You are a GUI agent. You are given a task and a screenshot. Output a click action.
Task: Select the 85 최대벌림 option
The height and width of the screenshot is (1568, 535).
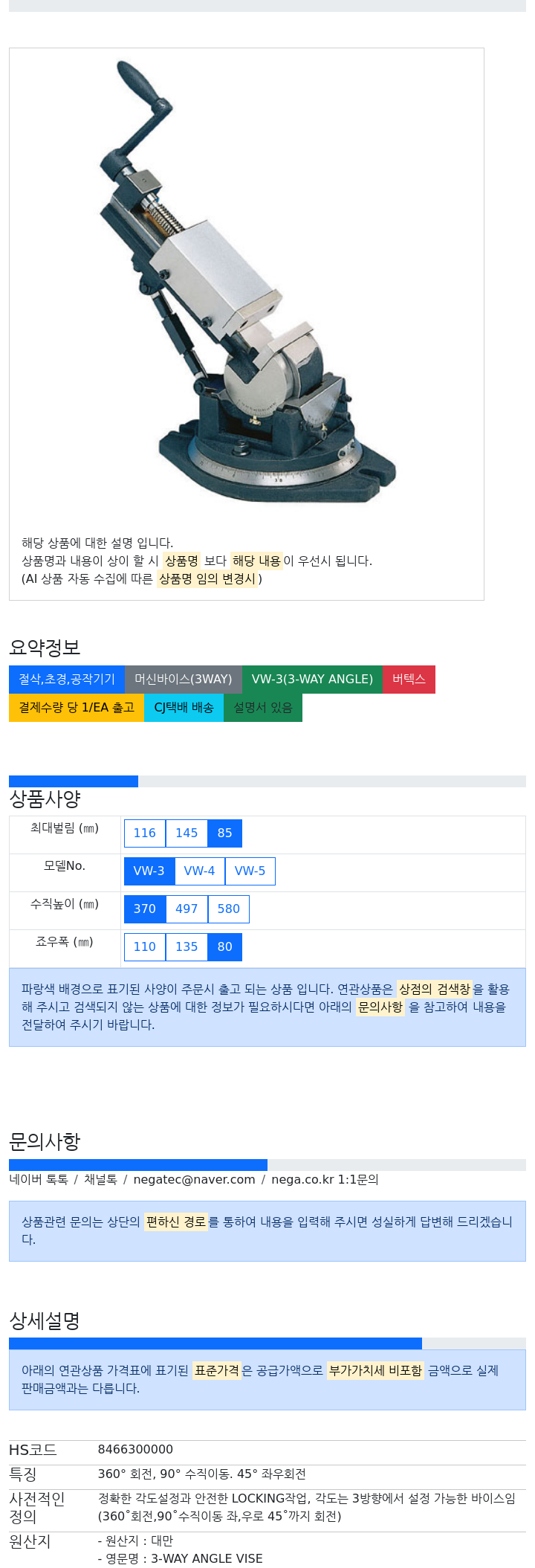(x=225, y=833)
